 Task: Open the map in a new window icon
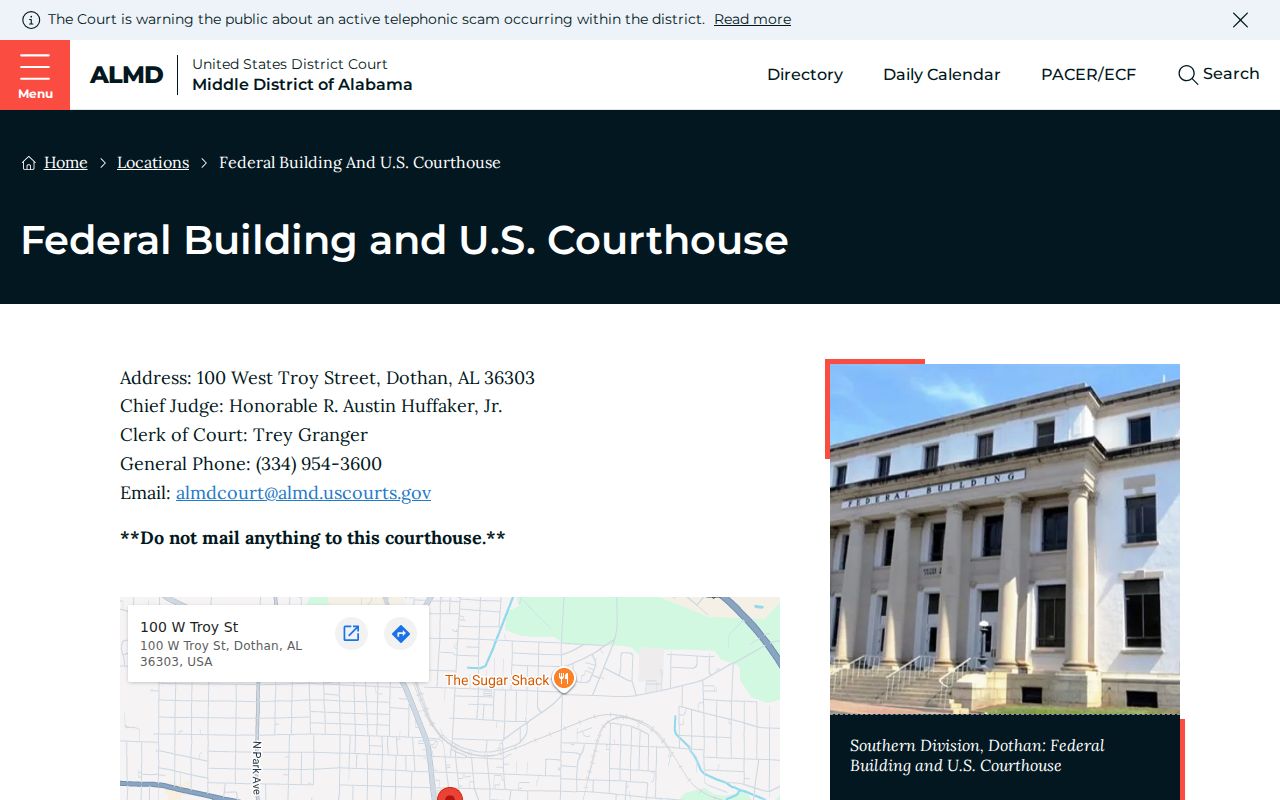coord(351,633)
